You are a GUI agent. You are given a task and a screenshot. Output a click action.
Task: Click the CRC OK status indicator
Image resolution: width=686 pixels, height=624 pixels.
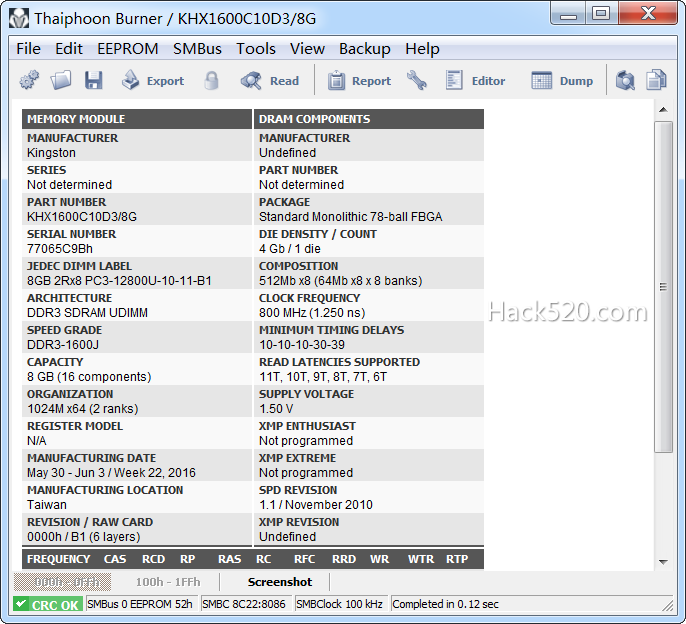click(x=48, y=605)
